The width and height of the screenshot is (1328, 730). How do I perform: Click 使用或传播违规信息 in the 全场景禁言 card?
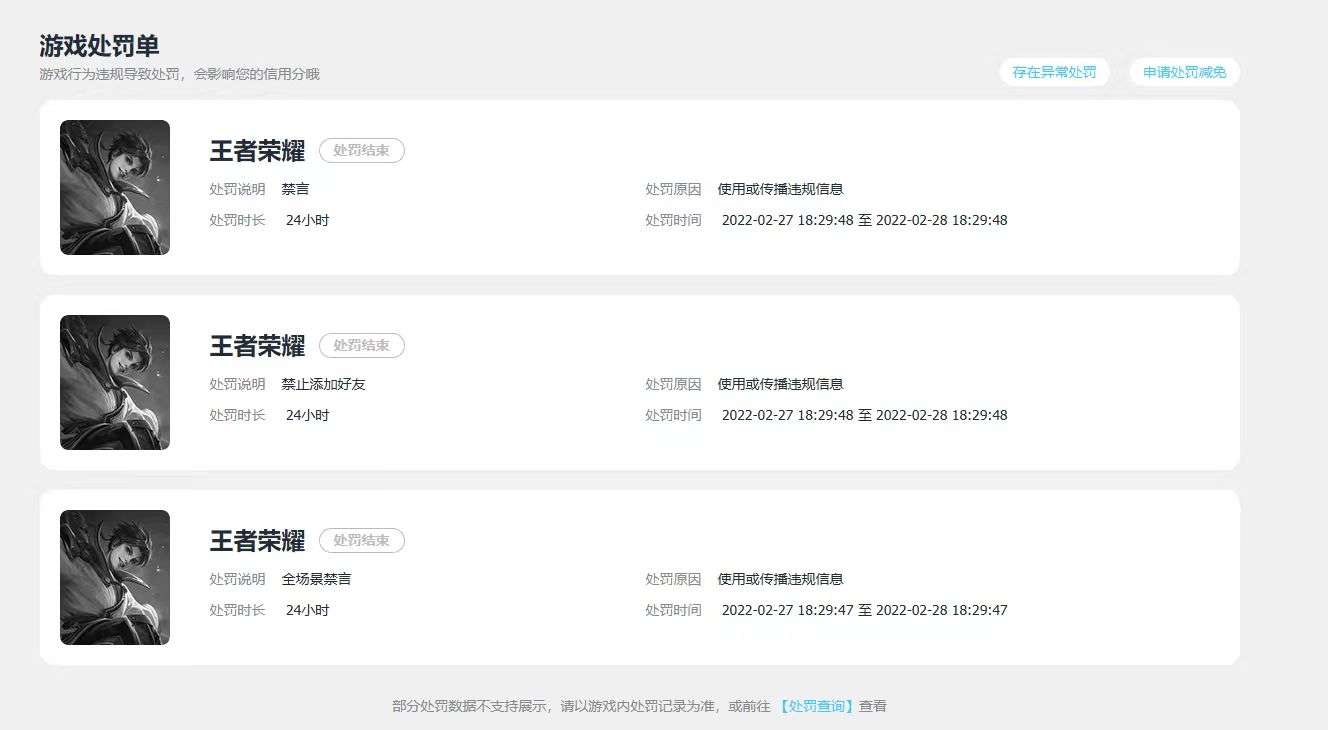point(781,579)
